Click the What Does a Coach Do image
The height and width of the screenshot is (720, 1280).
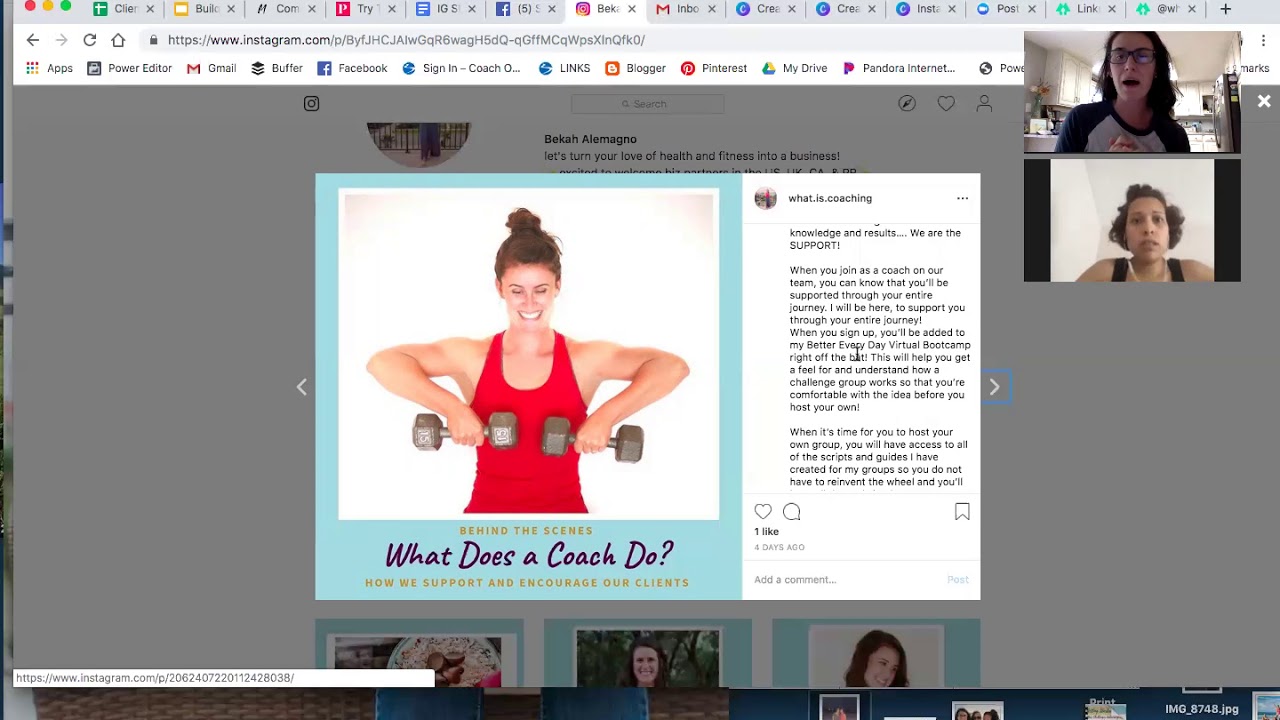(x=529, y=387)
